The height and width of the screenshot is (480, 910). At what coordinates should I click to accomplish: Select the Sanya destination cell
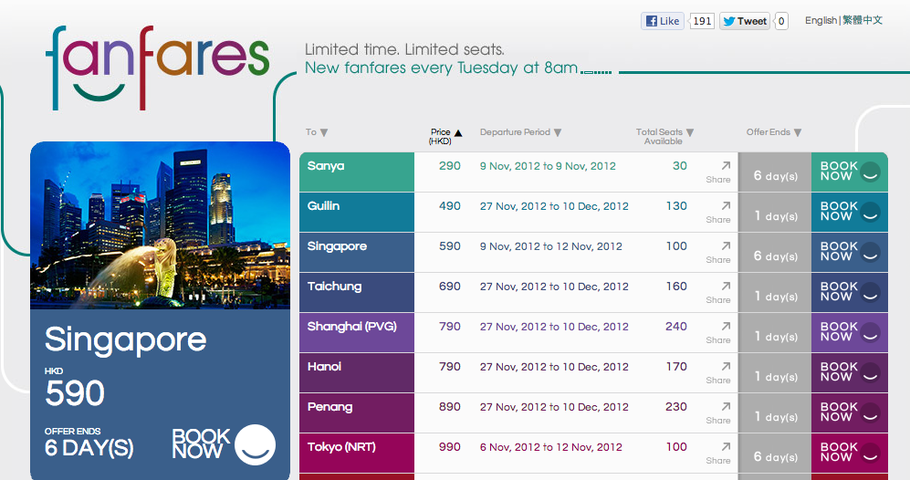357,172
